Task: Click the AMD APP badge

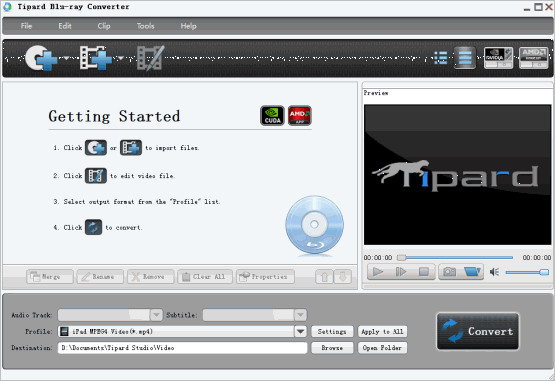Action: coord(299,115)
